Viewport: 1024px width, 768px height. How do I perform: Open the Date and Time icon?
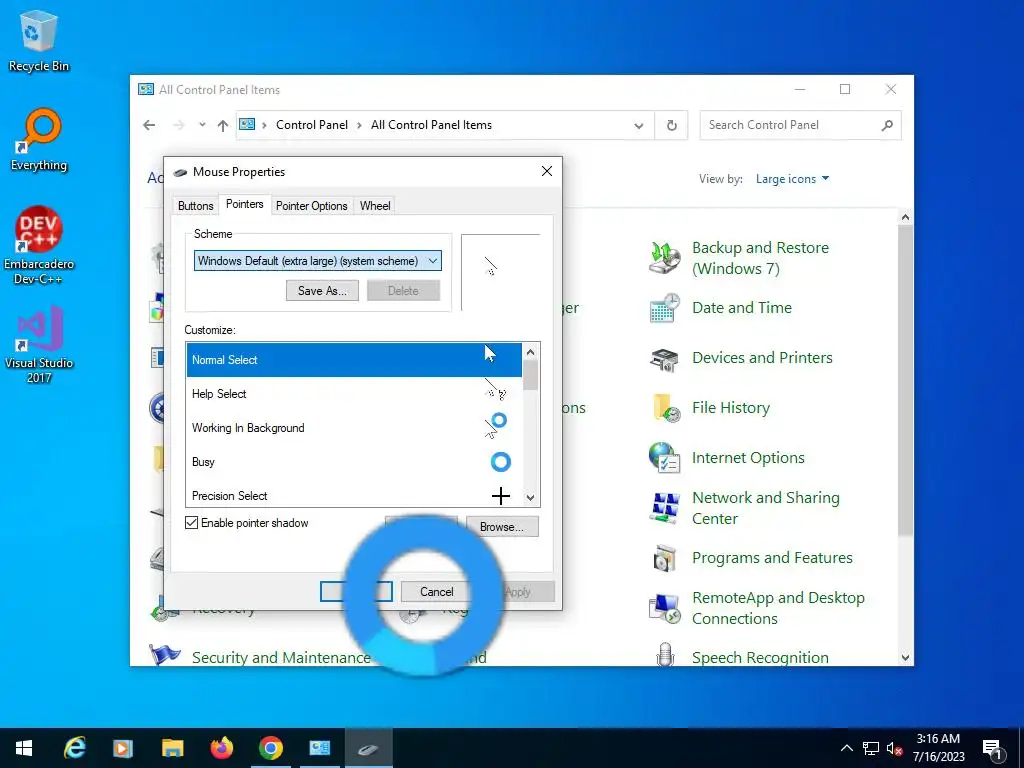pyautogui.click(x=664, y=308)
